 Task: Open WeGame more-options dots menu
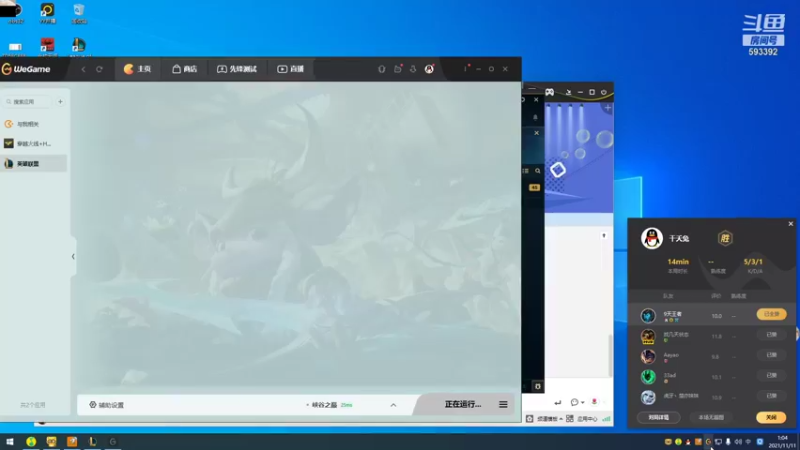[x=465, y=68]
